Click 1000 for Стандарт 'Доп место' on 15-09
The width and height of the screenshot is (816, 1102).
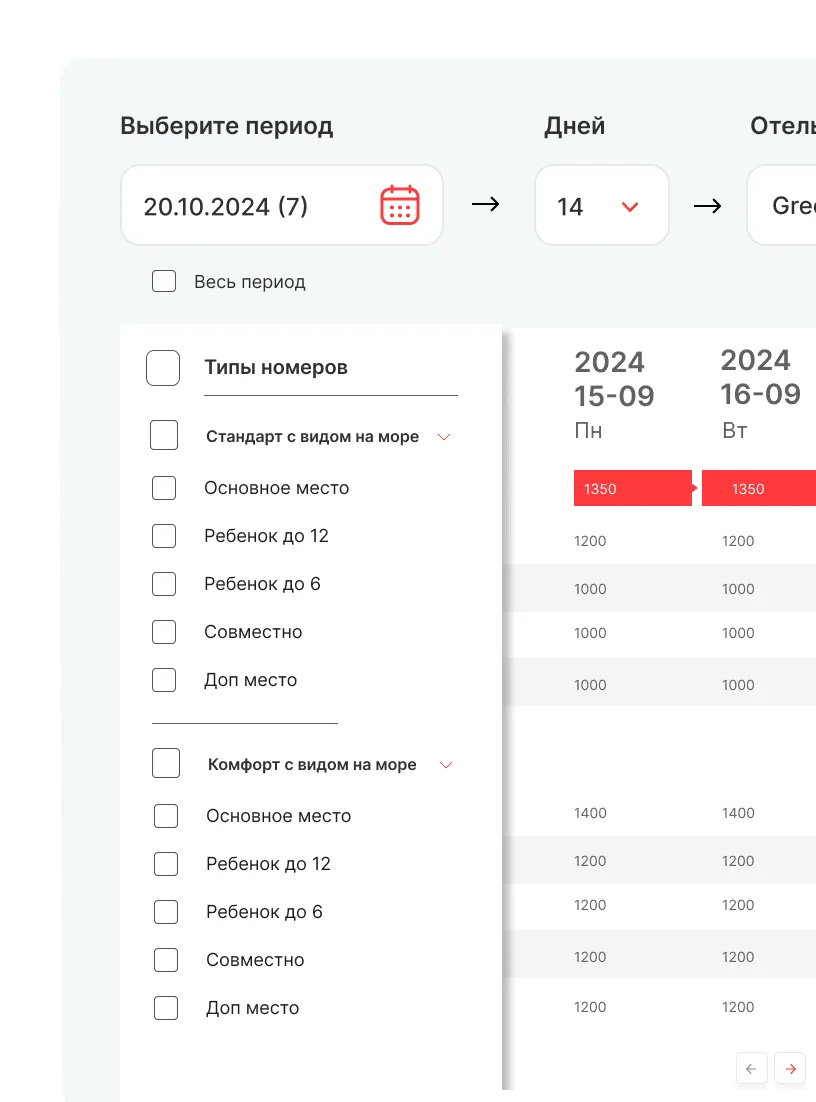(x=590, y=685)
